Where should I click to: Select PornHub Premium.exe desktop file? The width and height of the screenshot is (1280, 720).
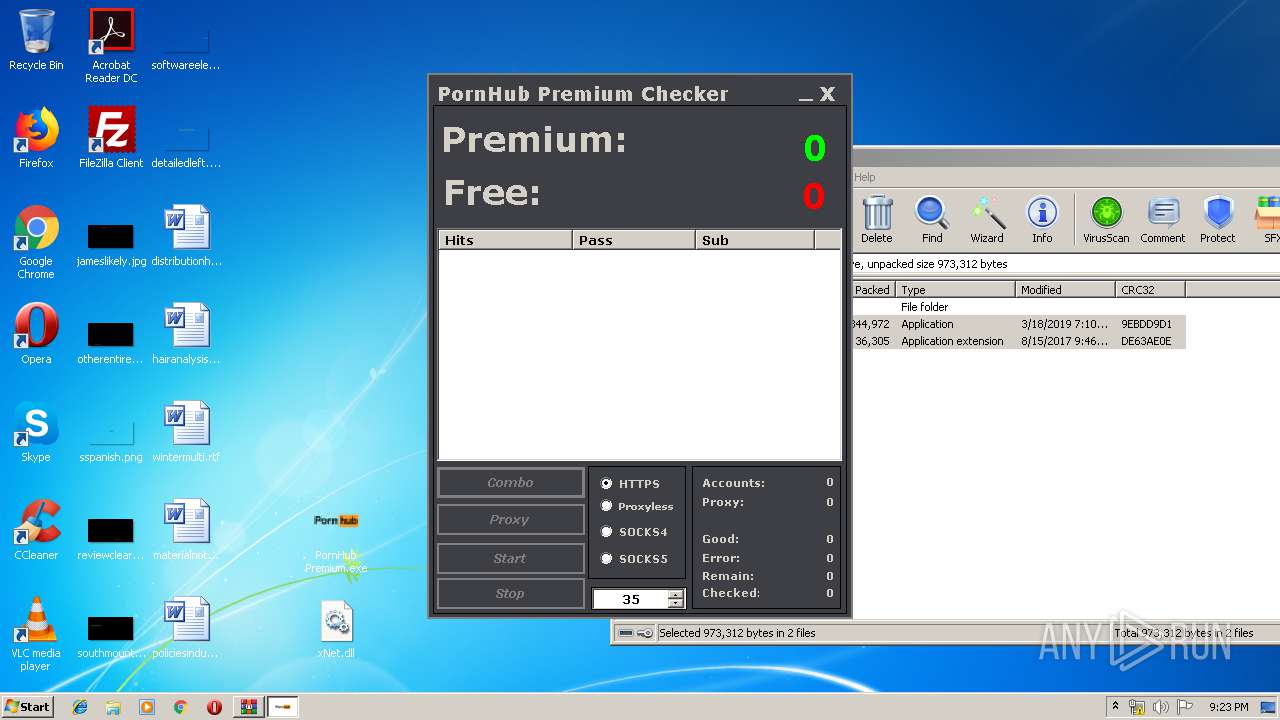pos(336,541)
